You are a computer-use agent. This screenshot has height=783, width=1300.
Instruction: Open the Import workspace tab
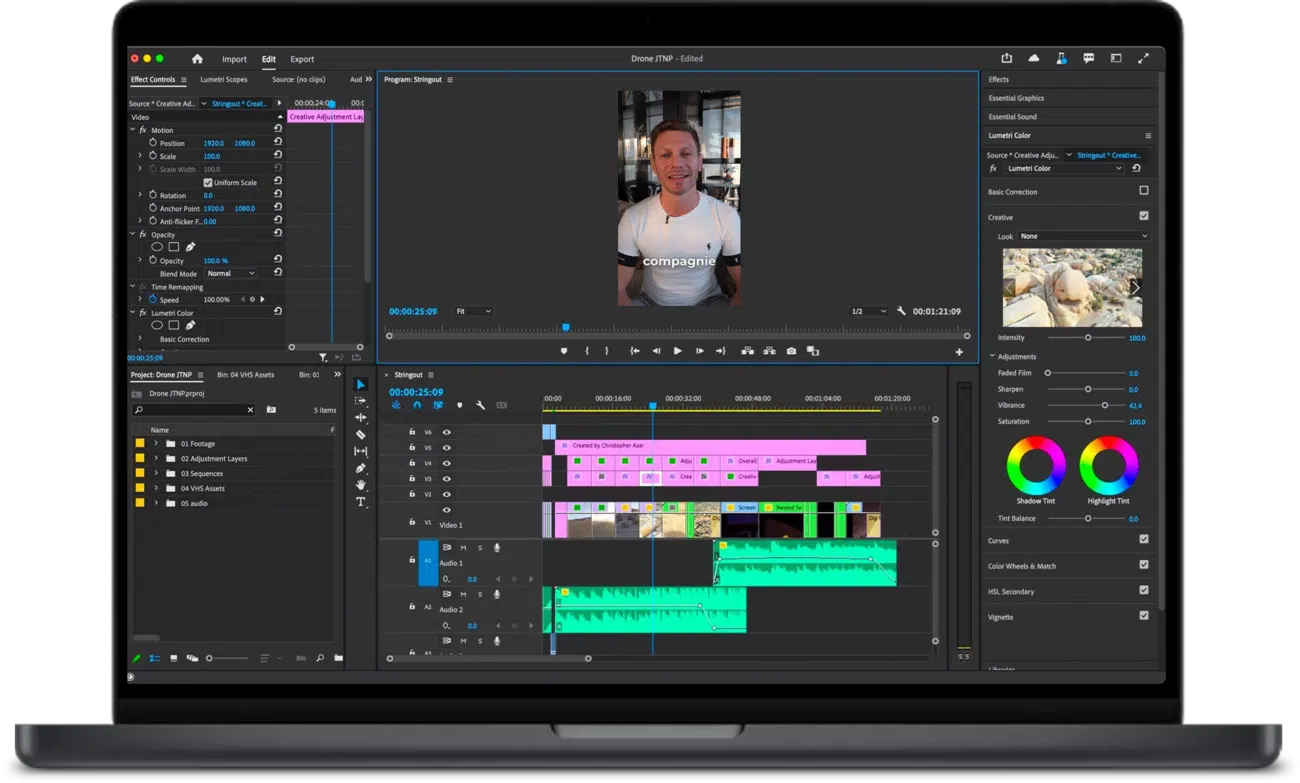coord(234,59)
